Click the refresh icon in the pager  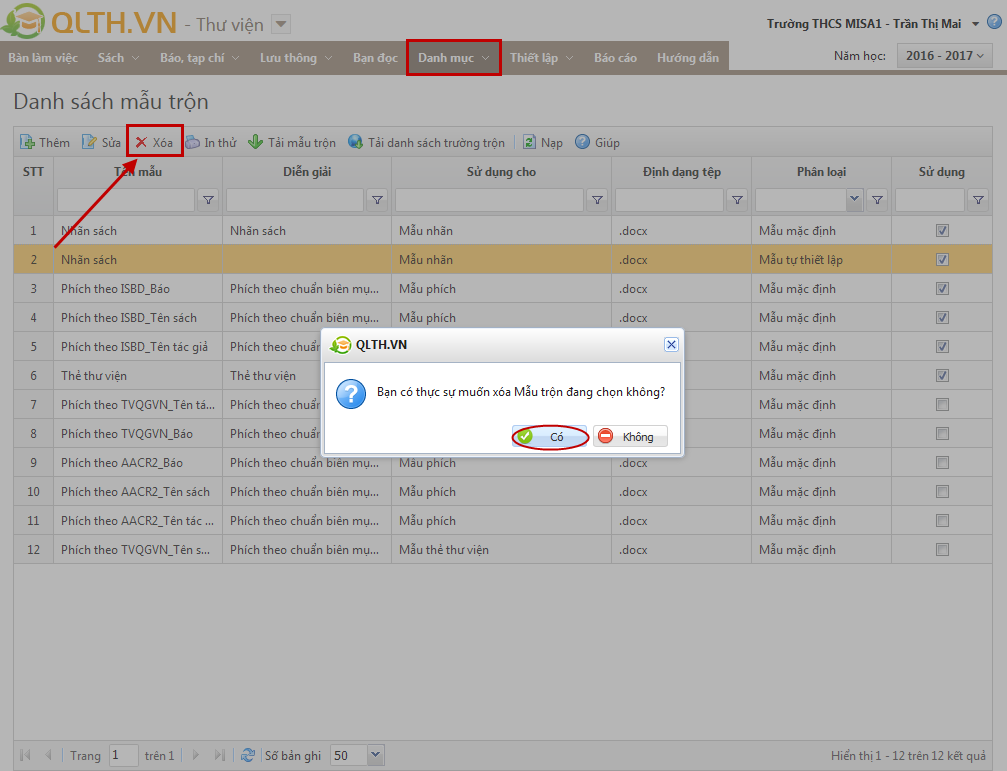(248, 755)
